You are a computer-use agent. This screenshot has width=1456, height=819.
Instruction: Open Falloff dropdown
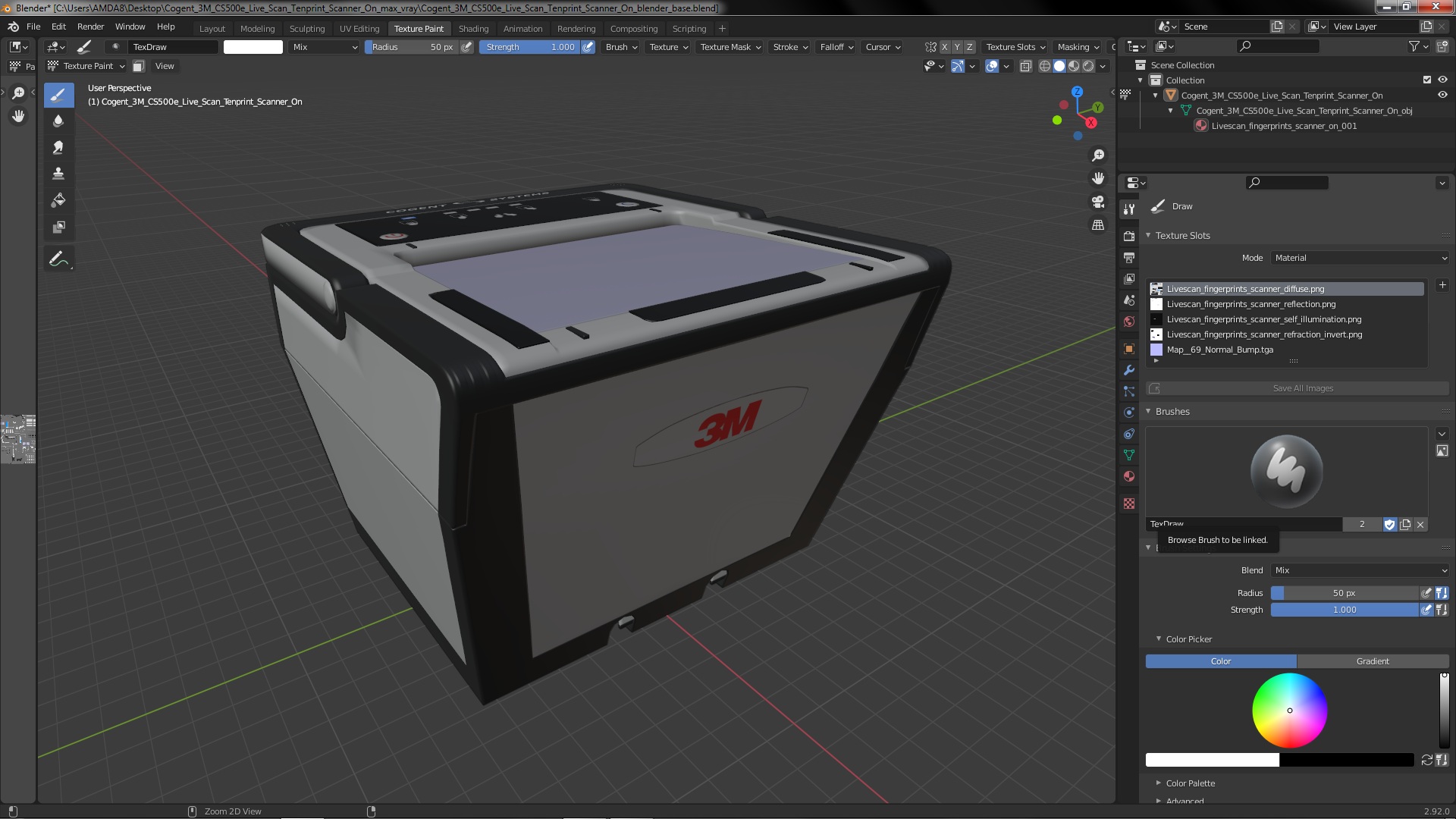[836, 47]
